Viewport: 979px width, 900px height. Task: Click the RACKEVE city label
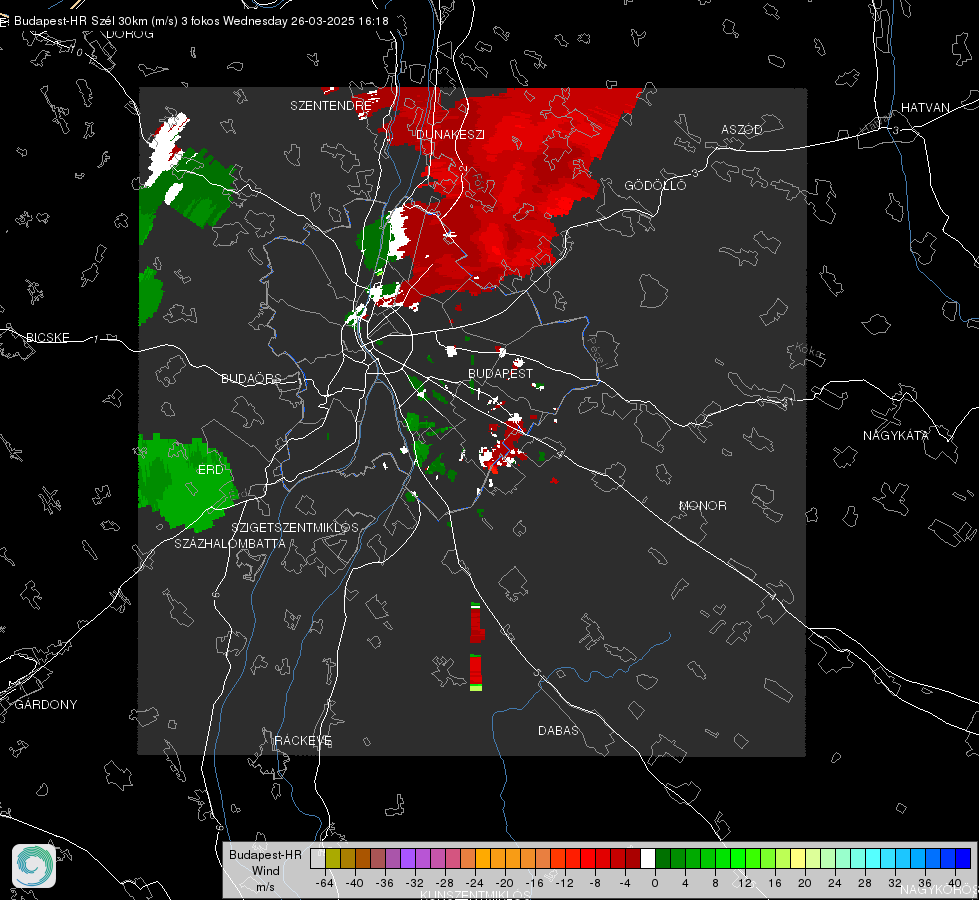pyautogui.click(x=303, y=741)
